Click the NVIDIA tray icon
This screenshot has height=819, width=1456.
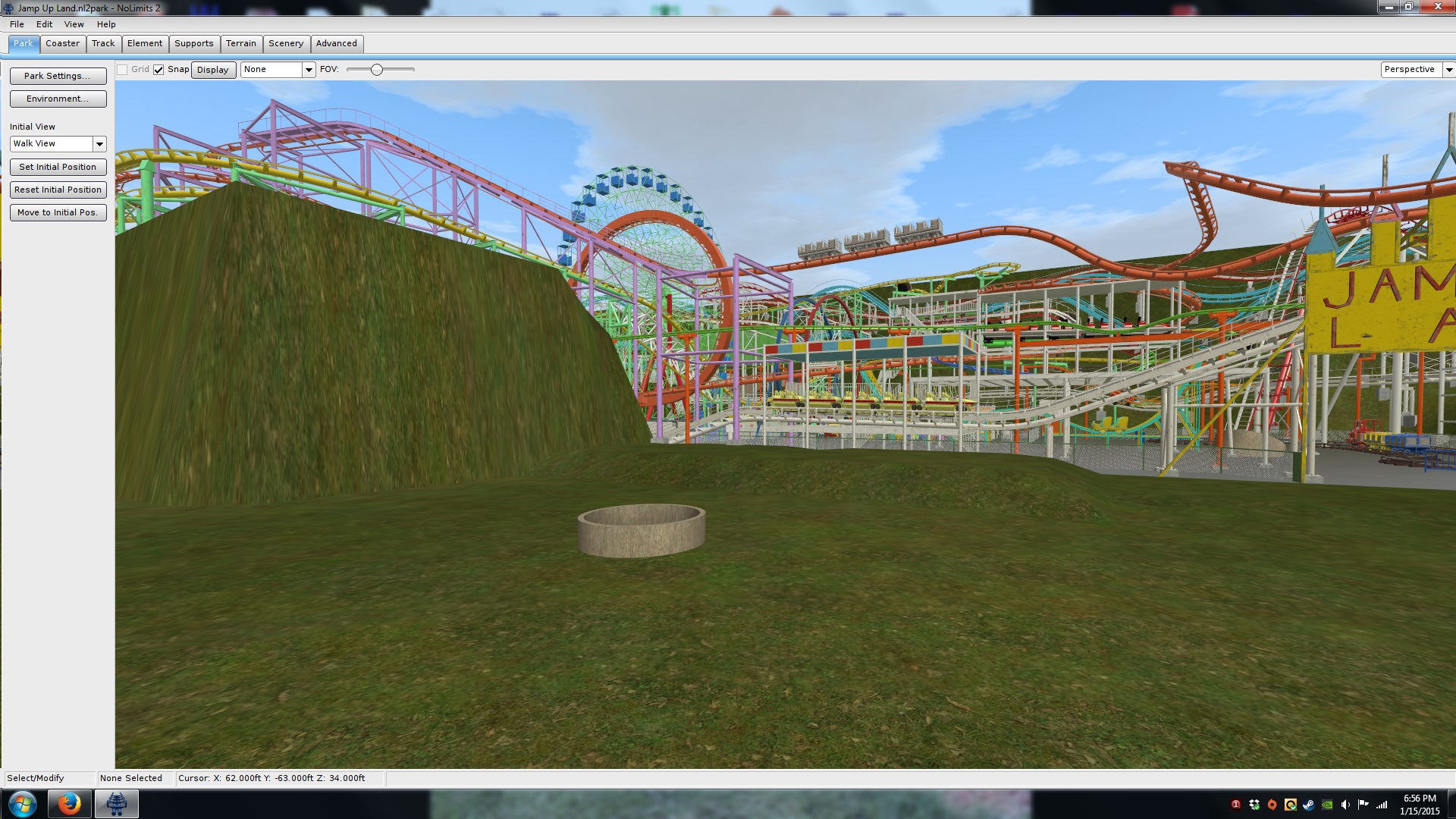coord(1327,805)
